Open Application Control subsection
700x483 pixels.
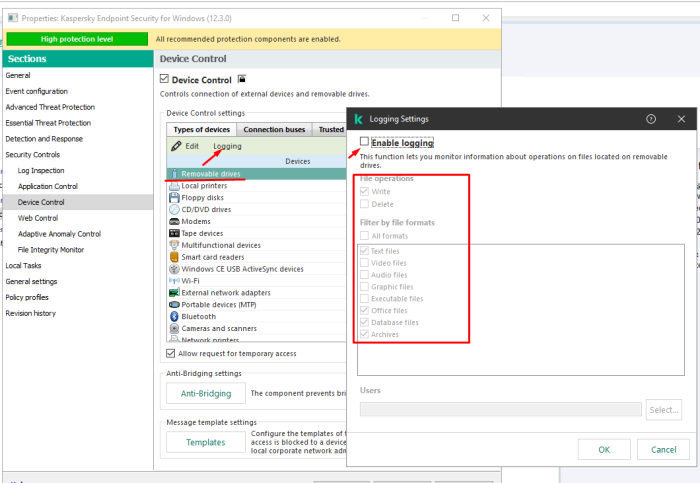tap(48, 187)
